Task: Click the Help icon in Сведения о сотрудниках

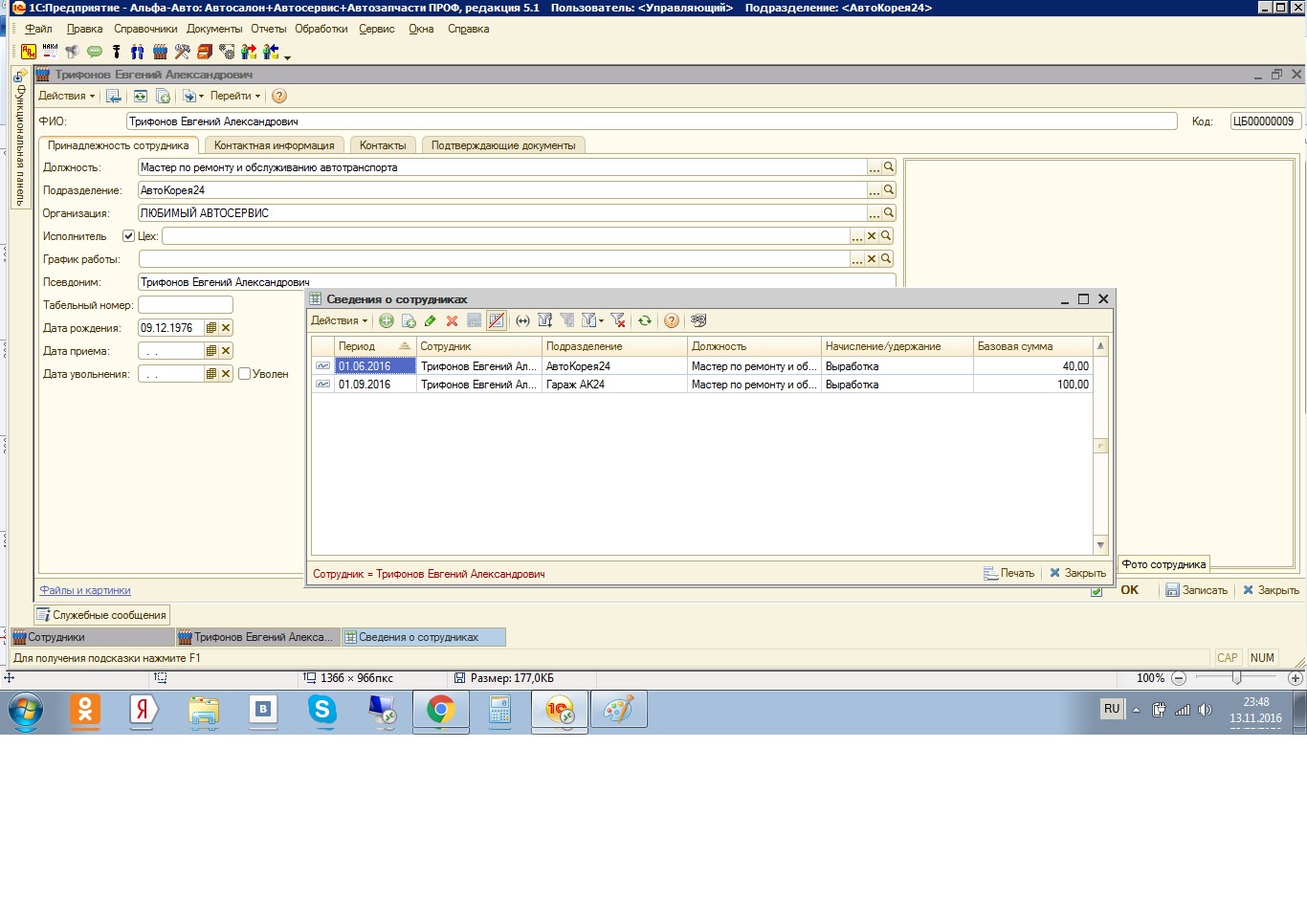Action: [x=672, y=321]
